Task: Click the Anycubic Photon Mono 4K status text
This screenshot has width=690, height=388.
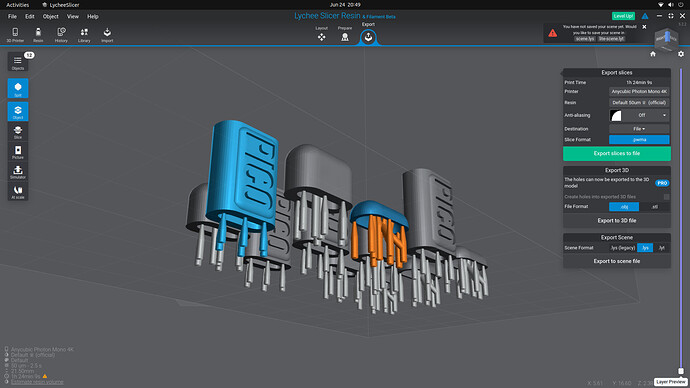Action: (x=42, y=349)
